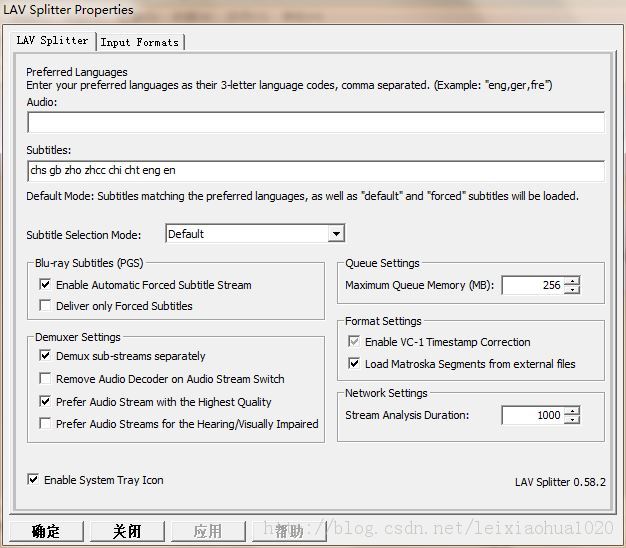
Task: Click the 确定 (OK) button
Action: click(x=46, y=531)
